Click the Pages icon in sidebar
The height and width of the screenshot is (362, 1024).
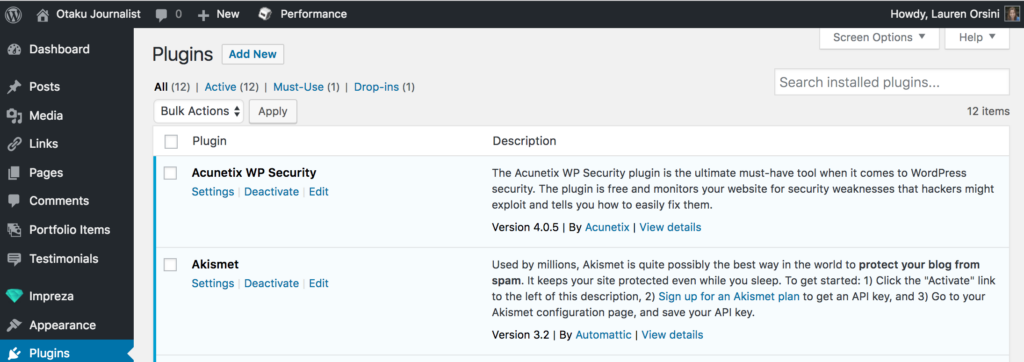click(x=14, y=173)
